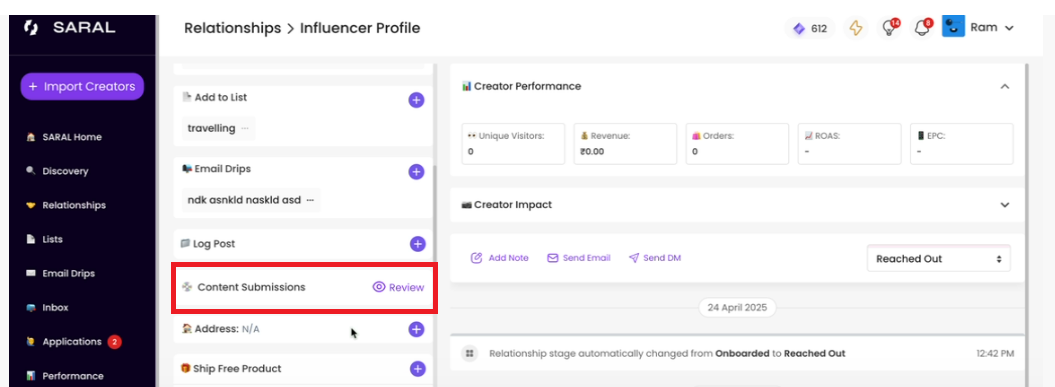The height and width of the screenshot is (387, 1055).
Task: Open the bell notifications icon
Action: 920,28
